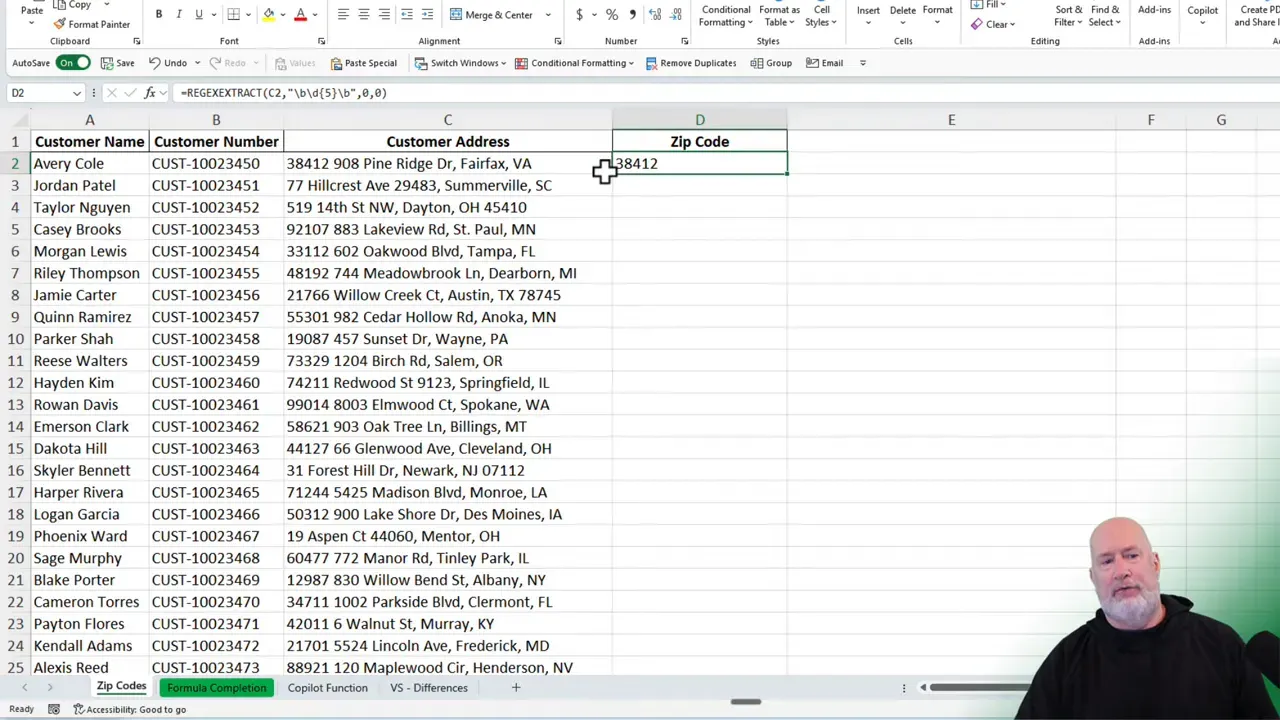Apply Percent Style number format

pyautogui.click(x=612, y=14)
